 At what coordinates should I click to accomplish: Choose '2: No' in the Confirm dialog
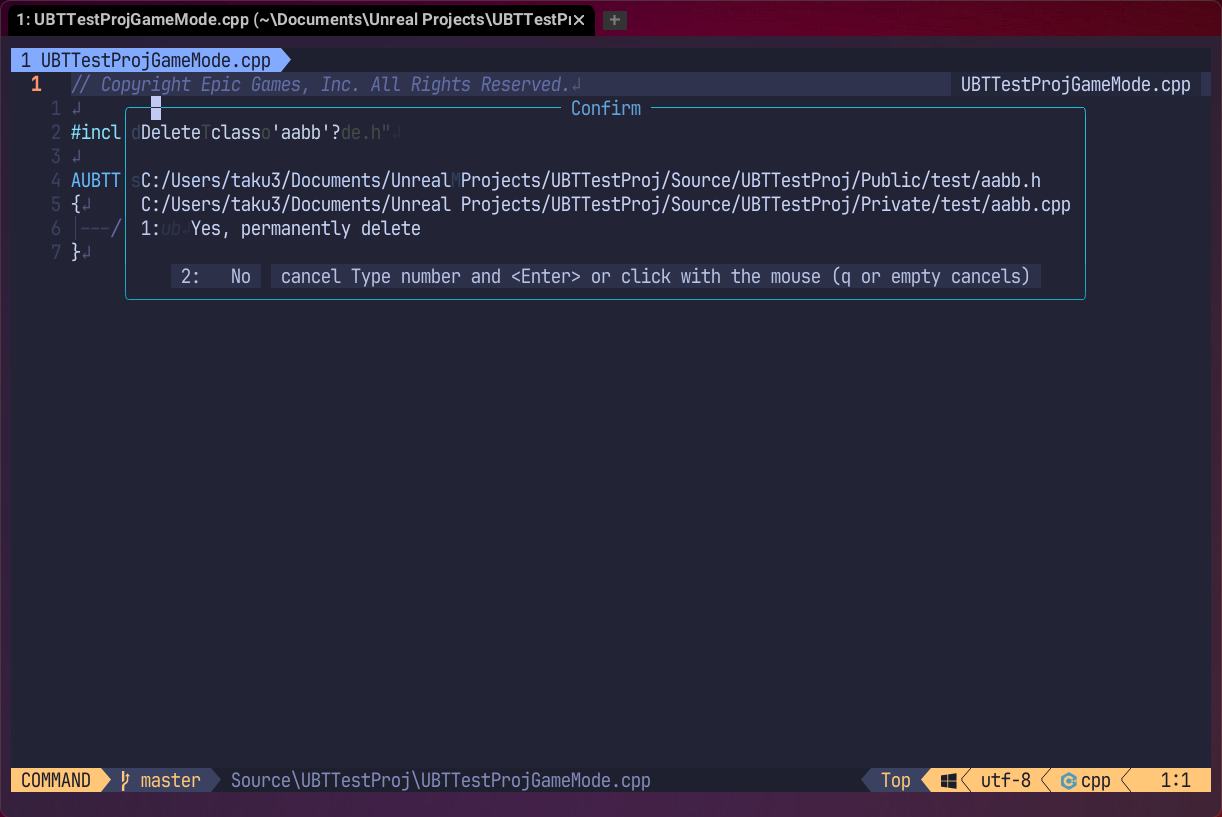coord(216,276)
